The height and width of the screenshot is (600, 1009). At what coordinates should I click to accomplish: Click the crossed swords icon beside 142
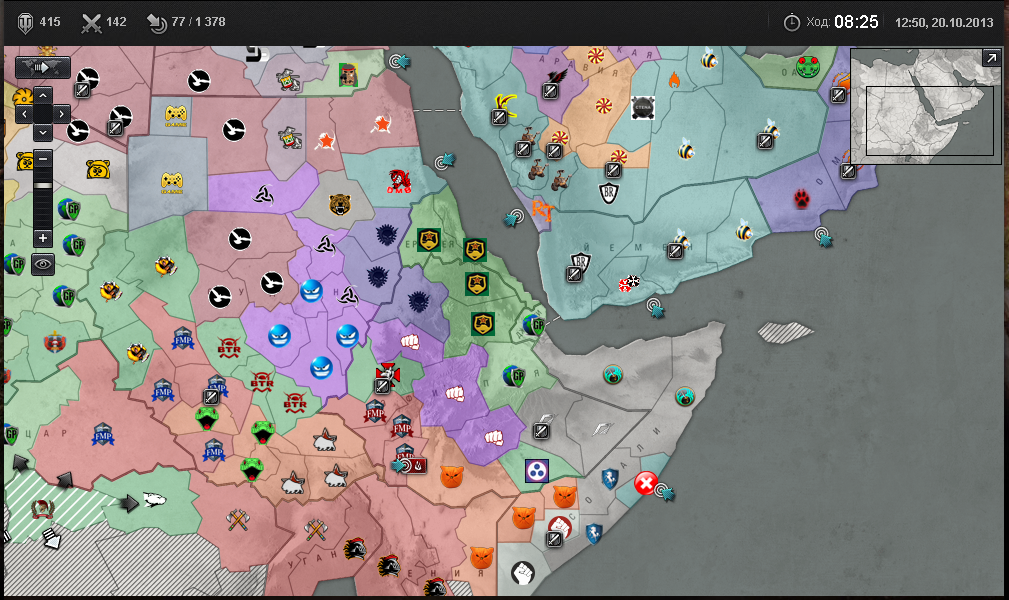click(x=91, y=23)
